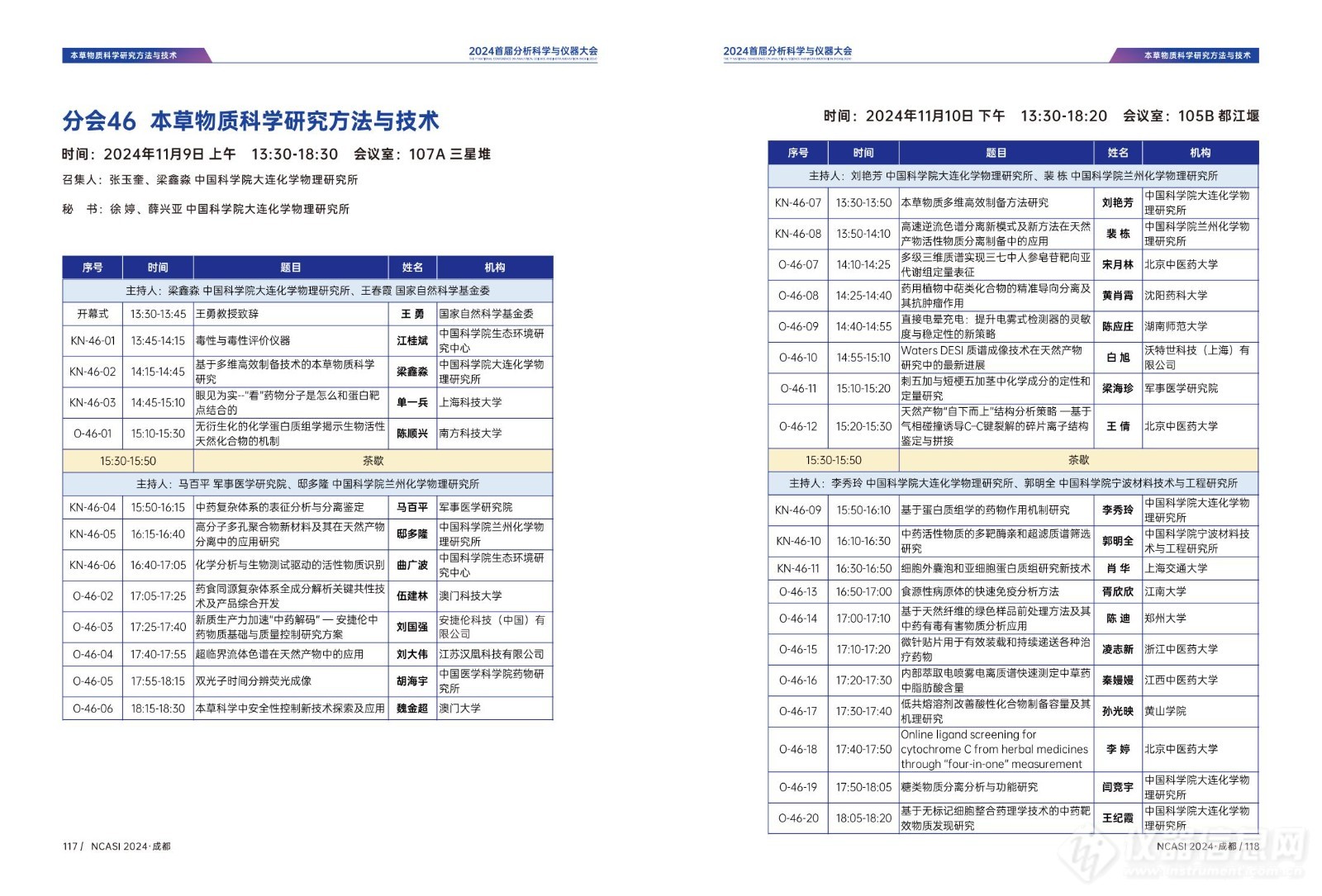Viewport: 1322px width, 896px height.
Task: Click speaker name 魏金超
Action: (x=412, y=709)
